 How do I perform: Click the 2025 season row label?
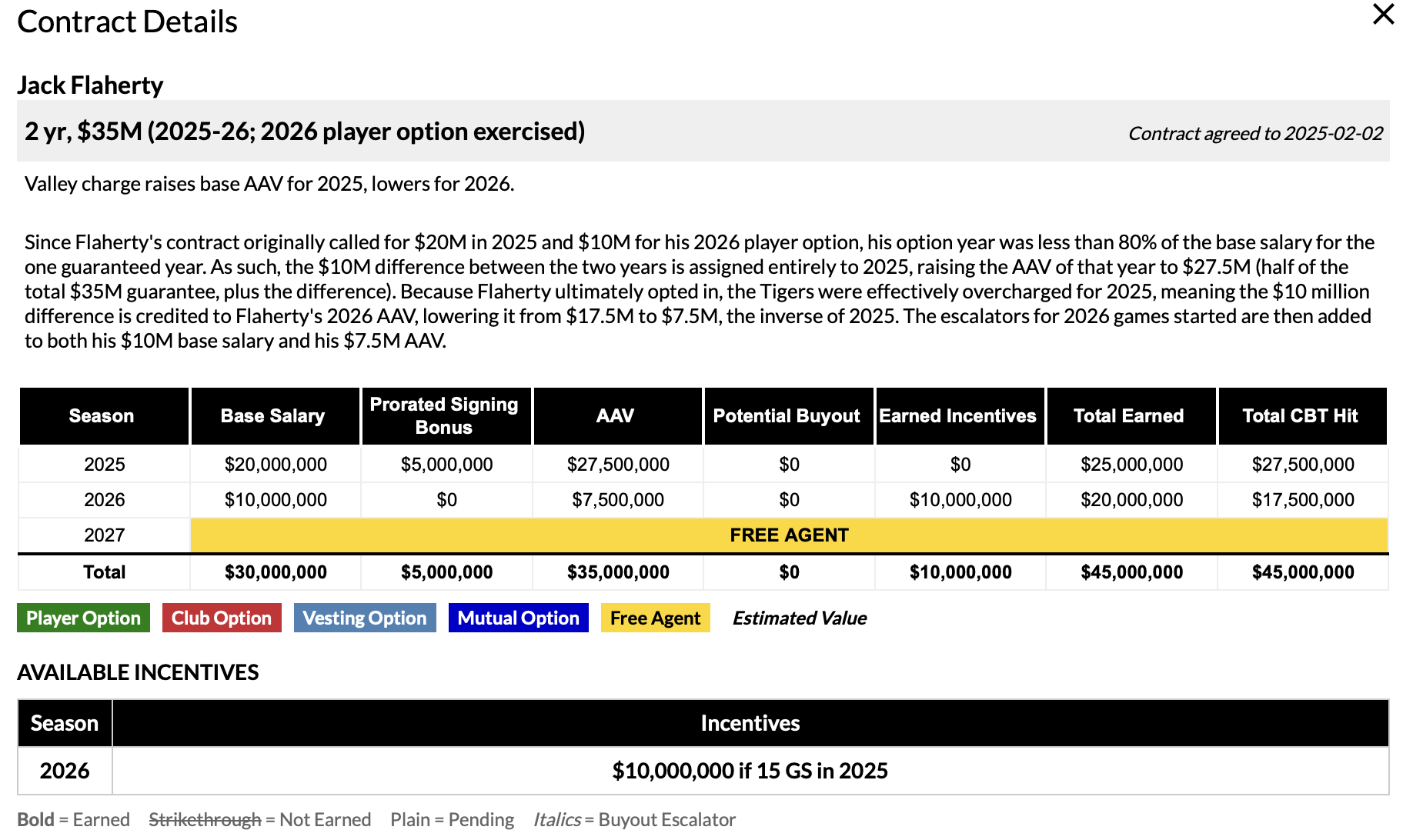[x=105, y=465]
